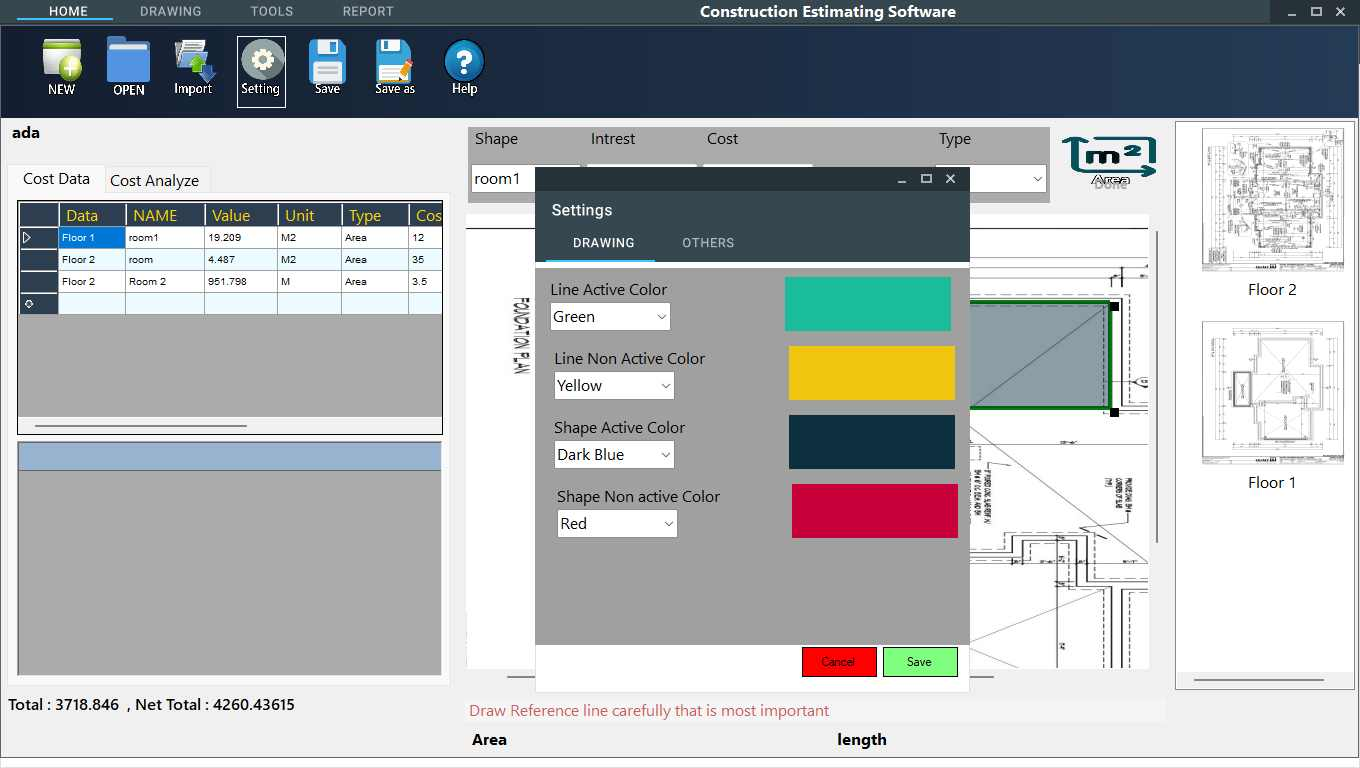Click the horizontal scrollbar under cost table

[141, 426]
